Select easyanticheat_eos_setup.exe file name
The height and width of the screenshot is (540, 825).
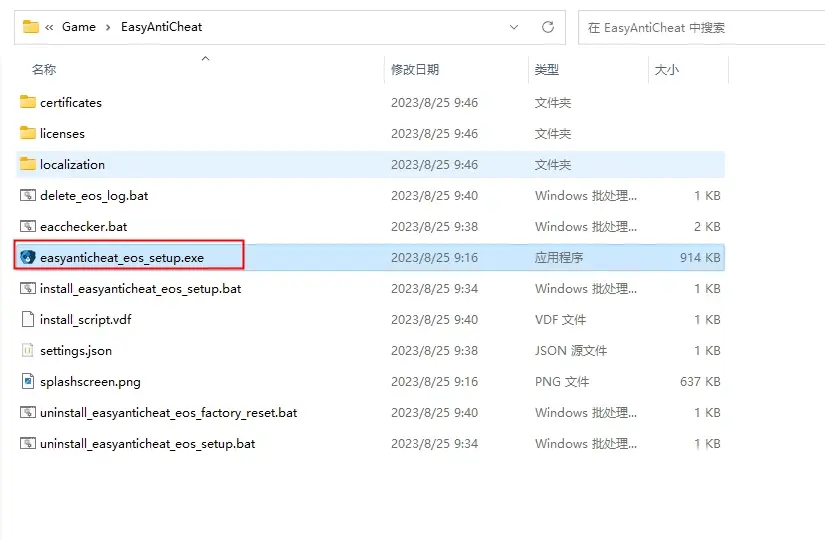point(122,258)
